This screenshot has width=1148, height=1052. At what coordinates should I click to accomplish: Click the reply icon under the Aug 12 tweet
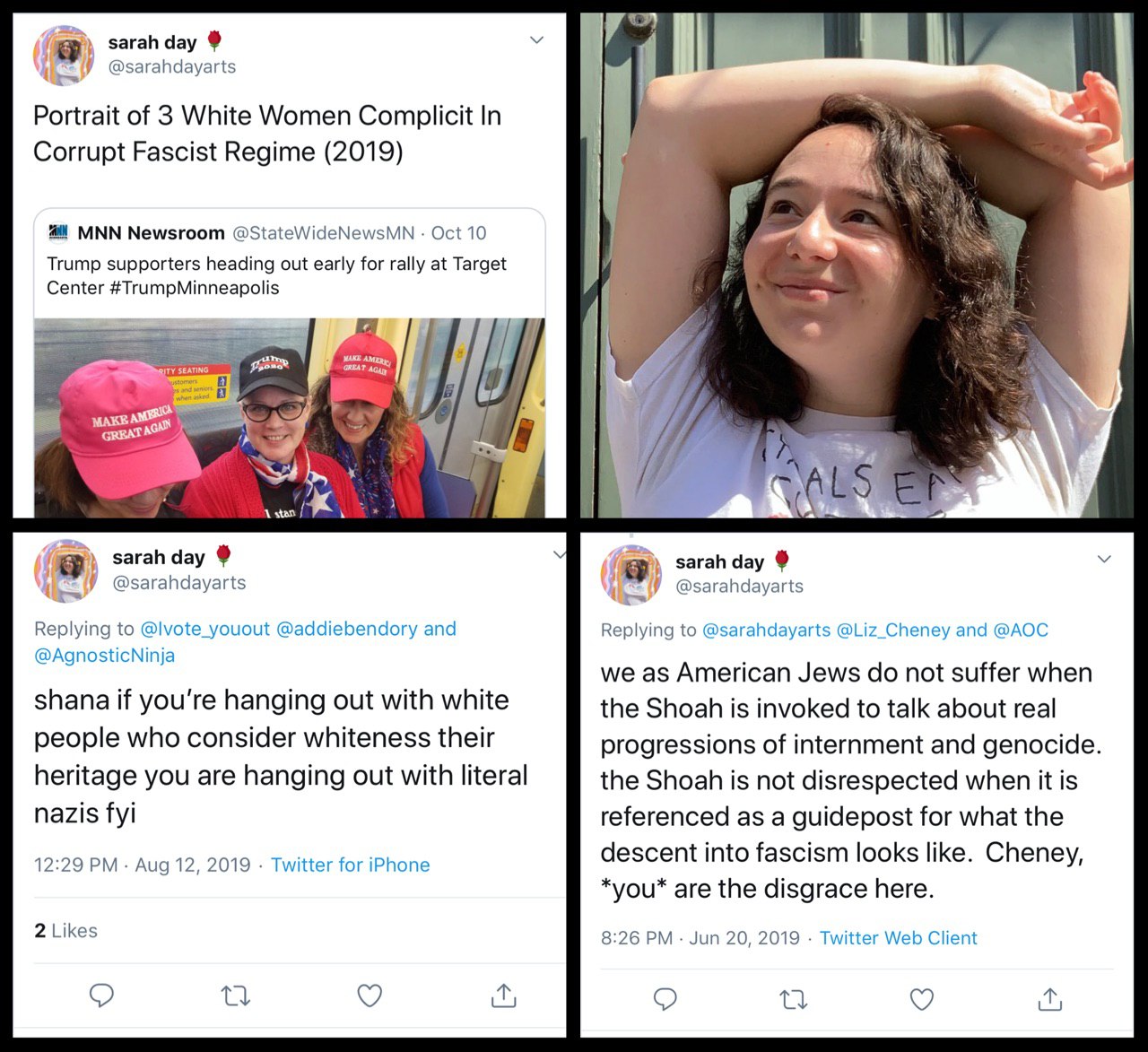[101, 995]
